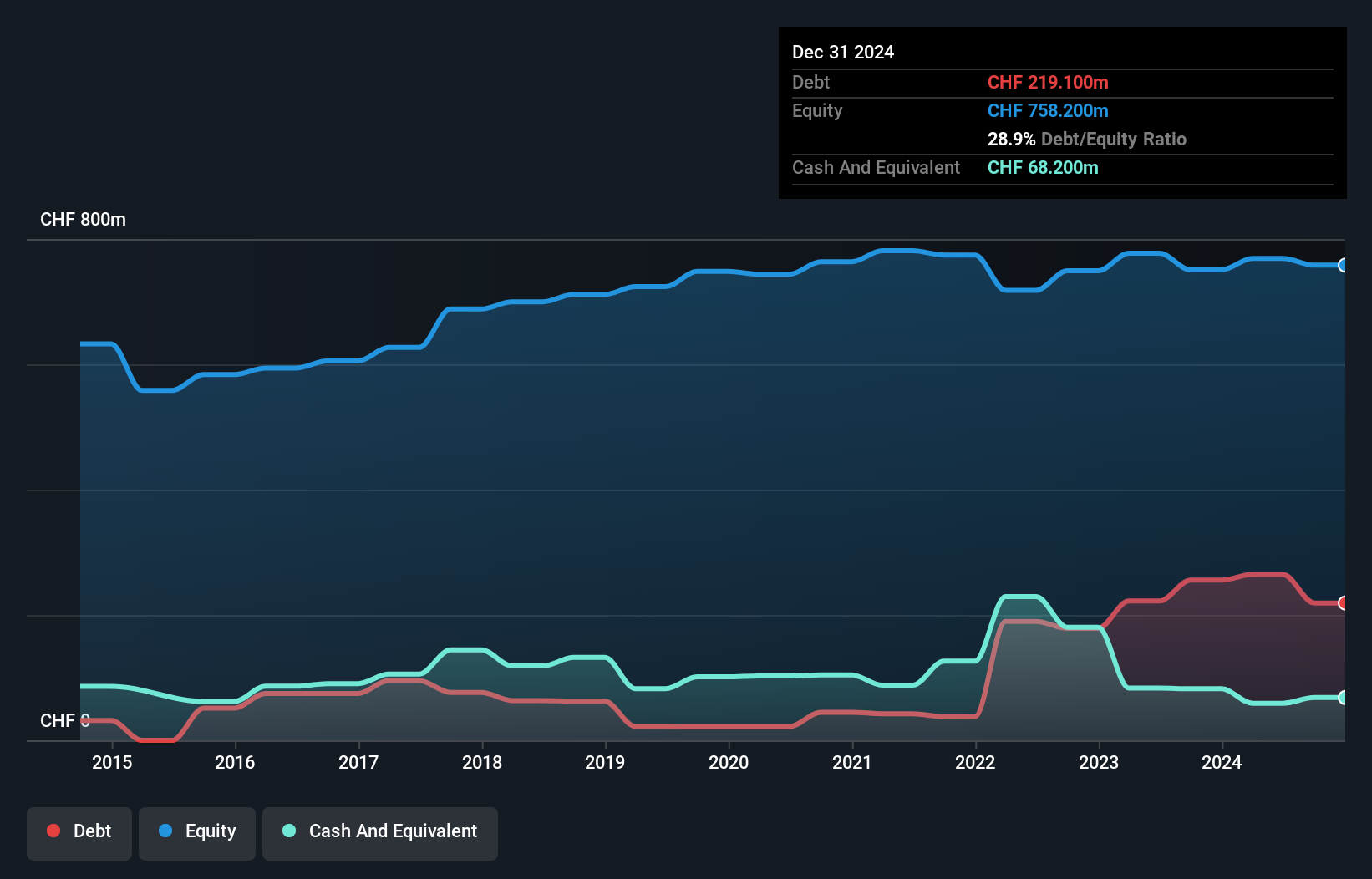
Task: Toggle the Debt legend button
Action: pyautogui.click(x=79, y=833)
